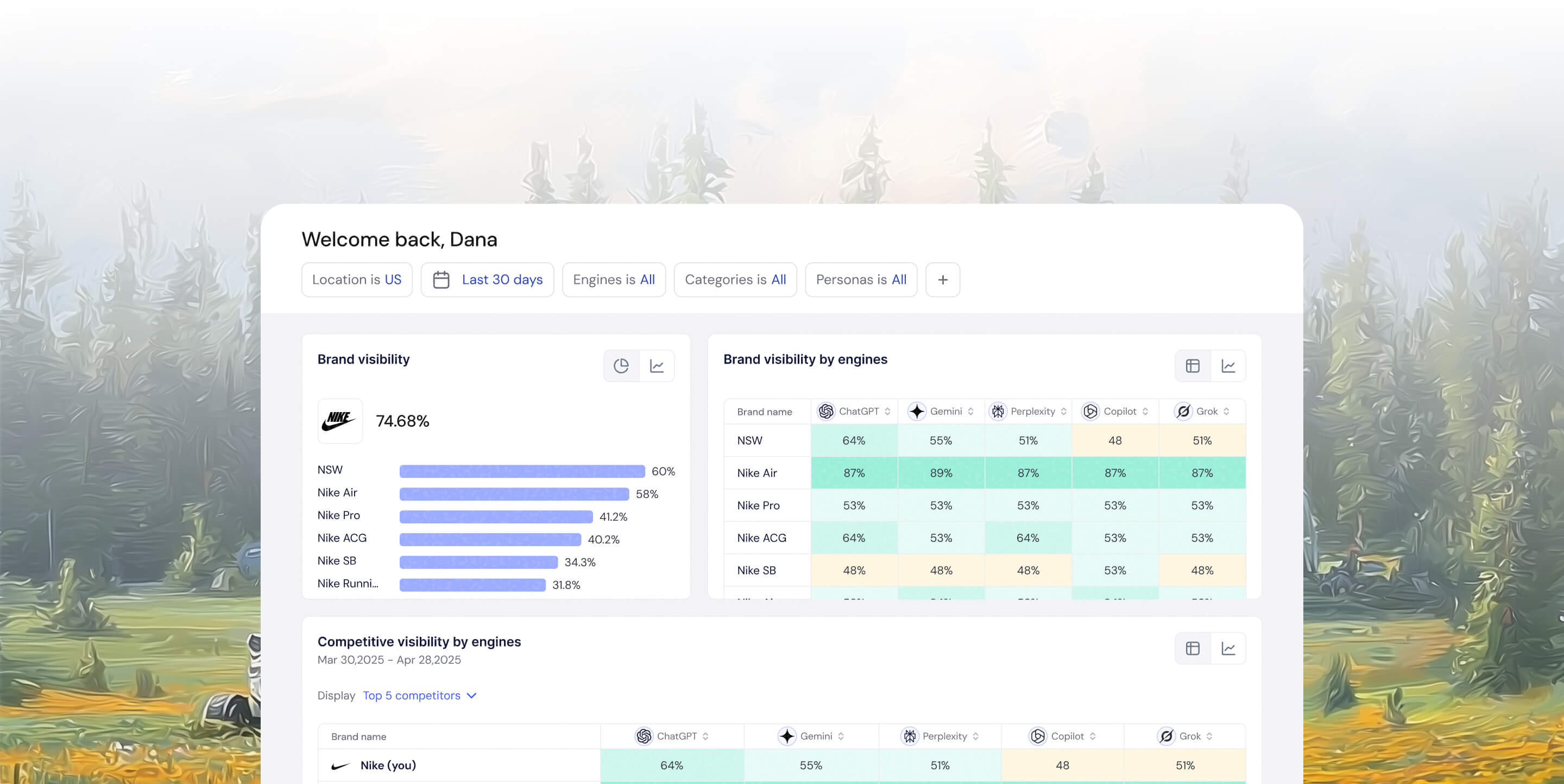Click the Gemini icon in Competitive visibility header
The image size is (1564, 784).
(787, 736)
